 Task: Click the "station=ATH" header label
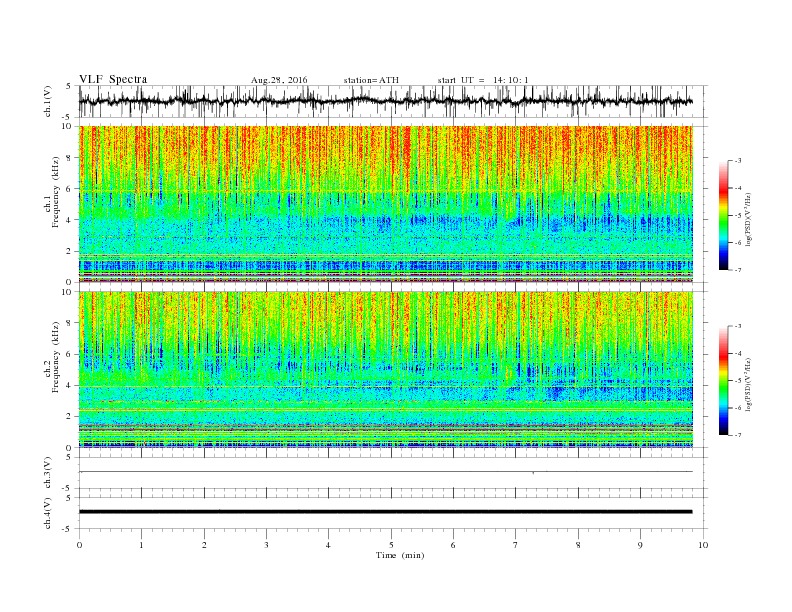coord(371,80)
